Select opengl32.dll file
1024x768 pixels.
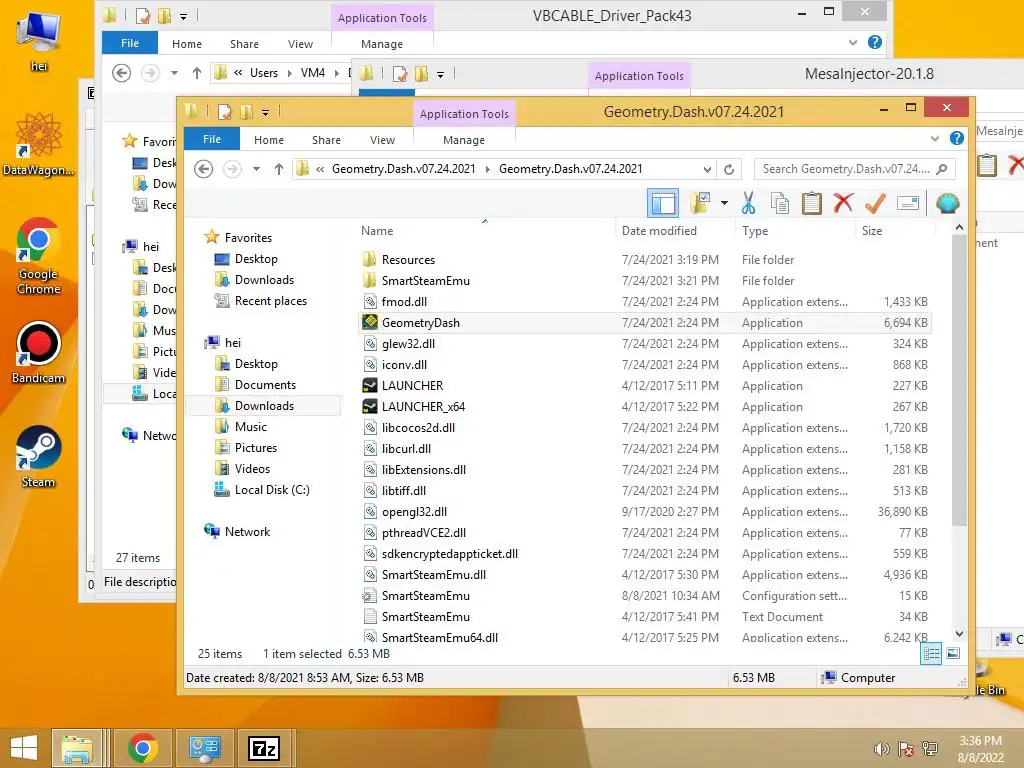(x=645, y=511)
